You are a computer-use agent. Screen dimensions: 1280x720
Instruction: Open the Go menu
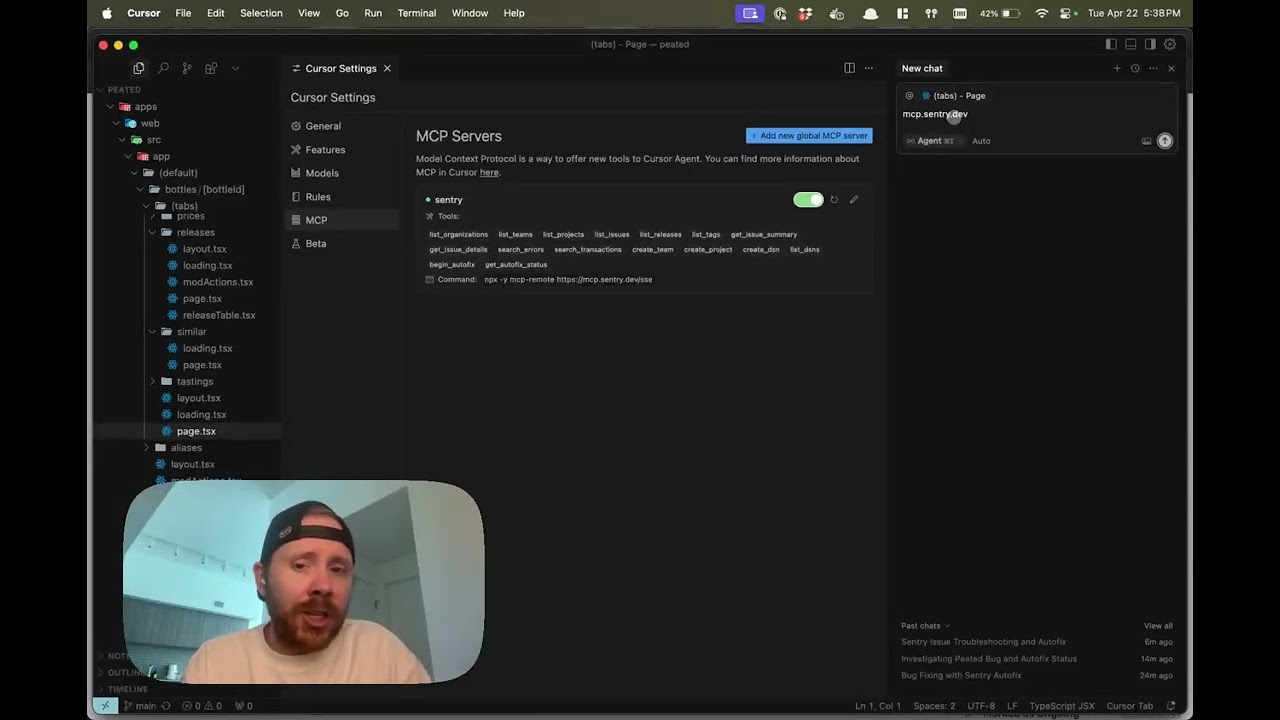tap(342, 13)
